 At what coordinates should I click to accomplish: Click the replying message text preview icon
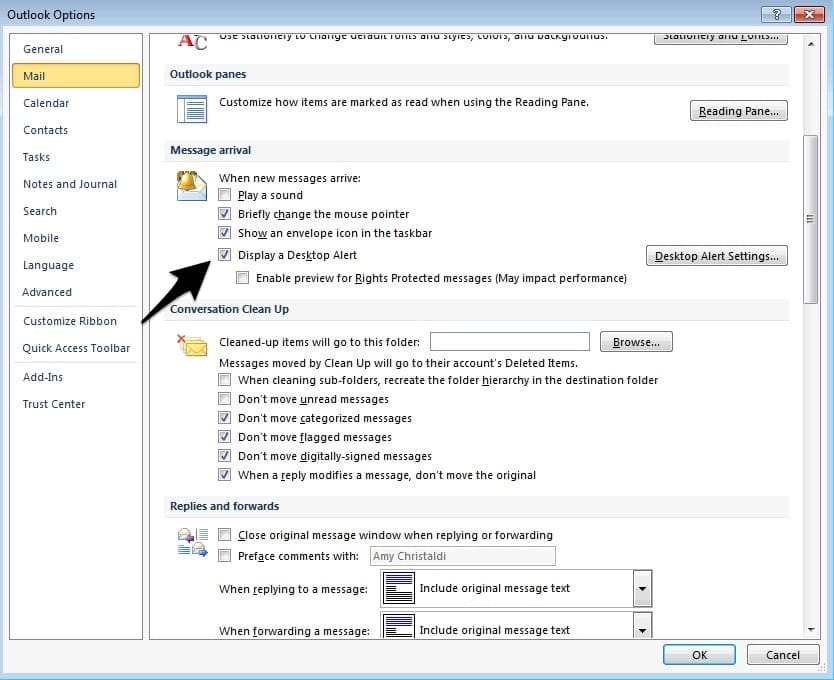(x=398, y=588)
